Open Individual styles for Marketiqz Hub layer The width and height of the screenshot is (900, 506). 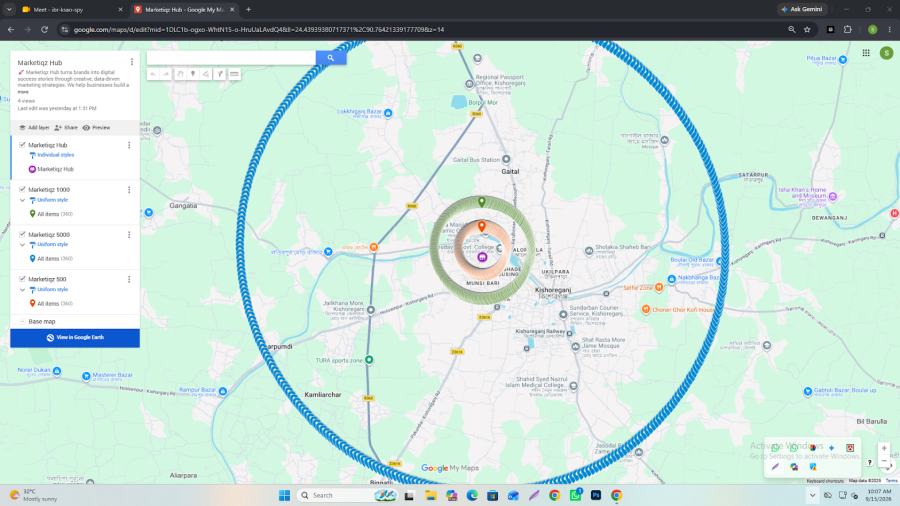click(x=56, y=155)
